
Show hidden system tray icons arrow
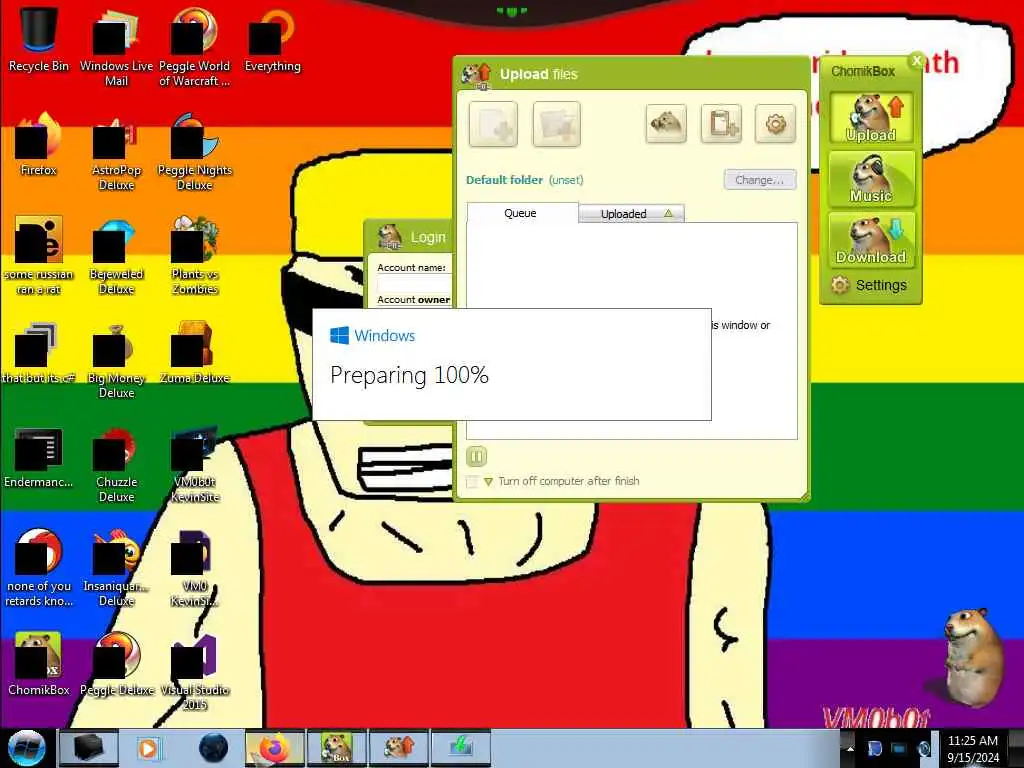(x=850, y=749)
